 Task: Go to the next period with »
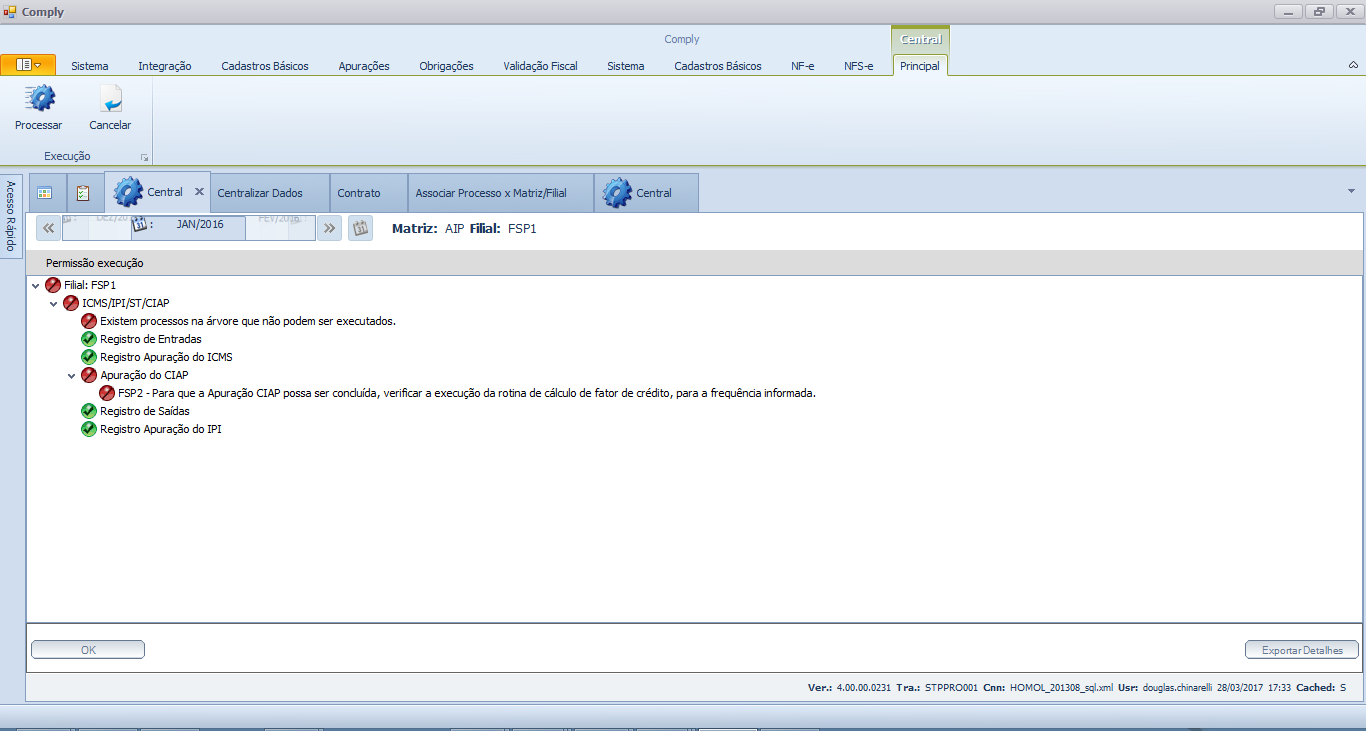329,228
